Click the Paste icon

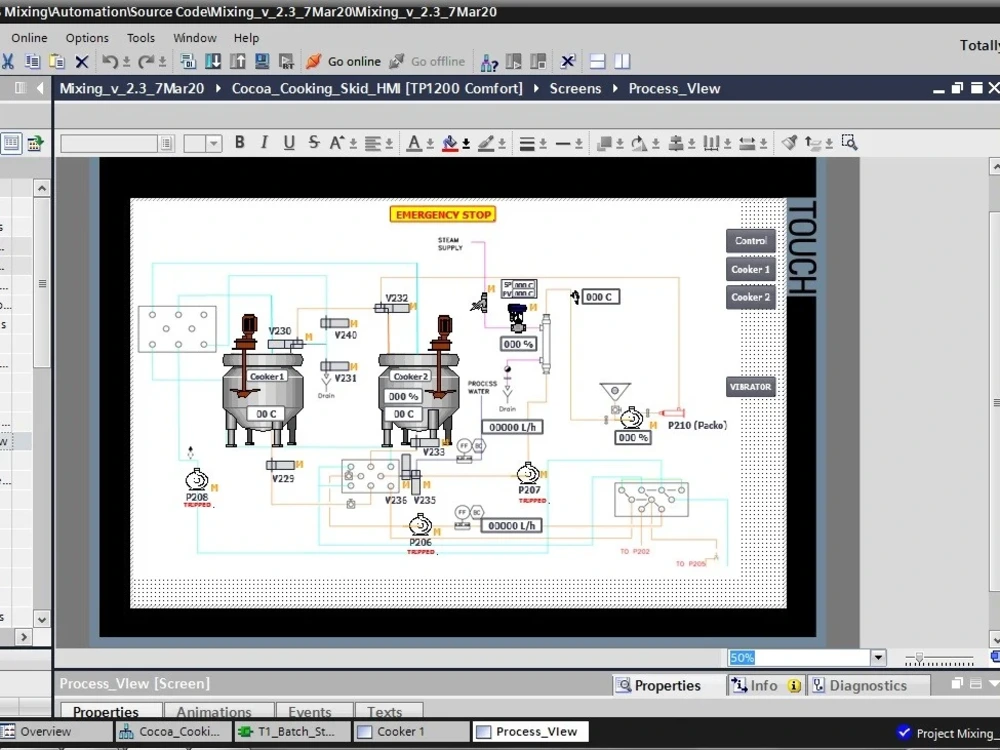point(57,61)
